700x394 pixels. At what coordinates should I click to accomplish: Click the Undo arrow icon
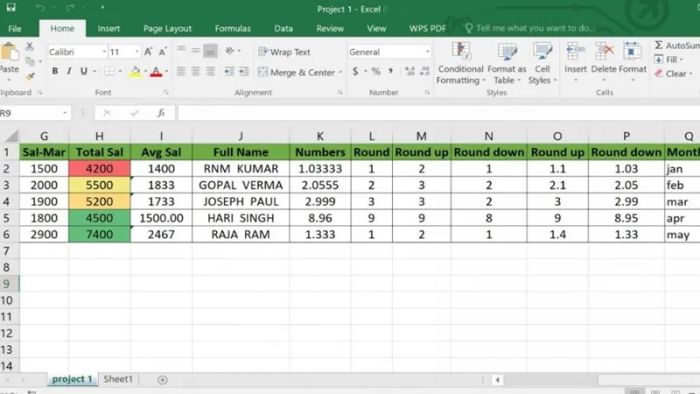41,8
